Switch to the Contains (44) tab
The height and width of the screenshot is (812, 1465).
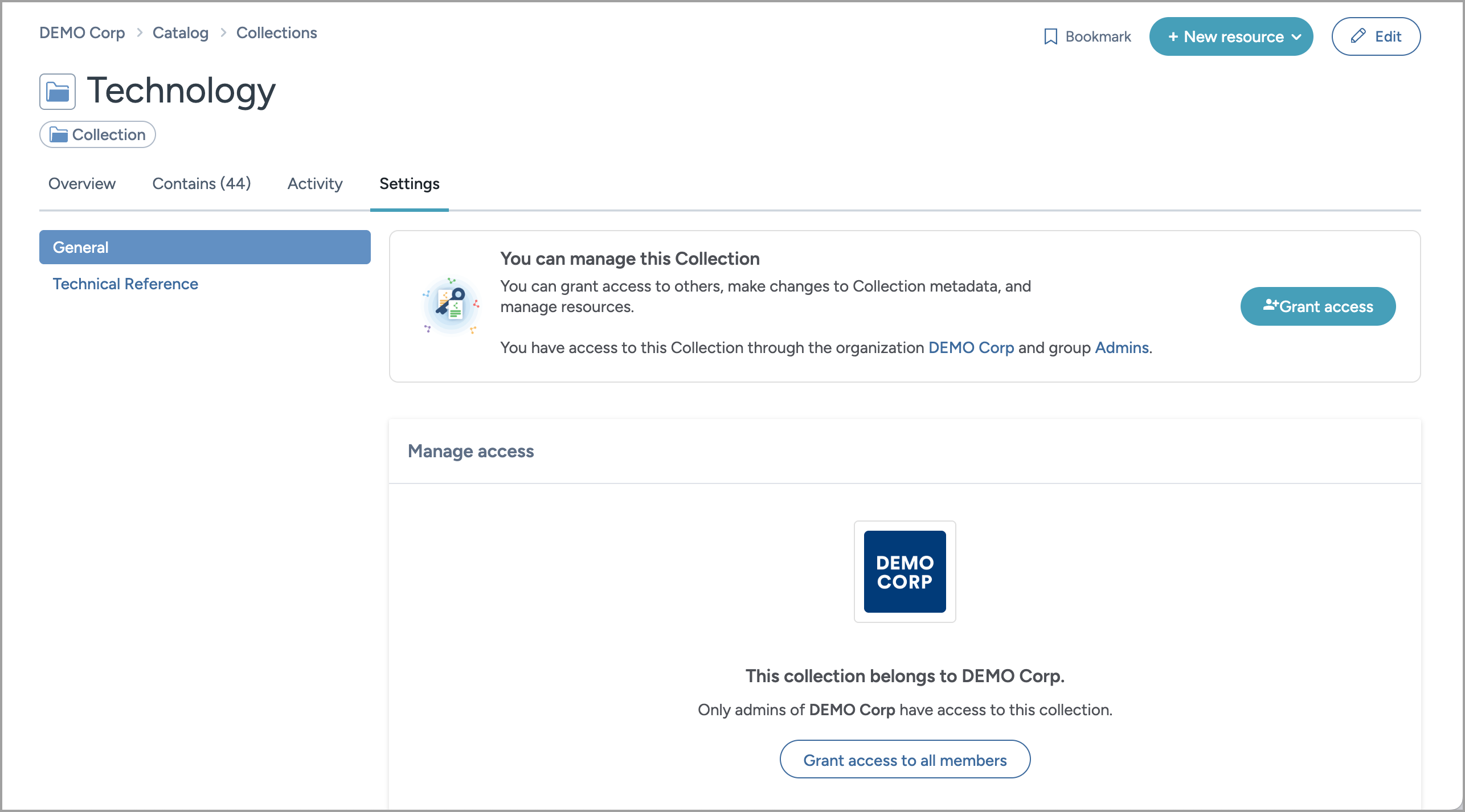coord(202,183)
